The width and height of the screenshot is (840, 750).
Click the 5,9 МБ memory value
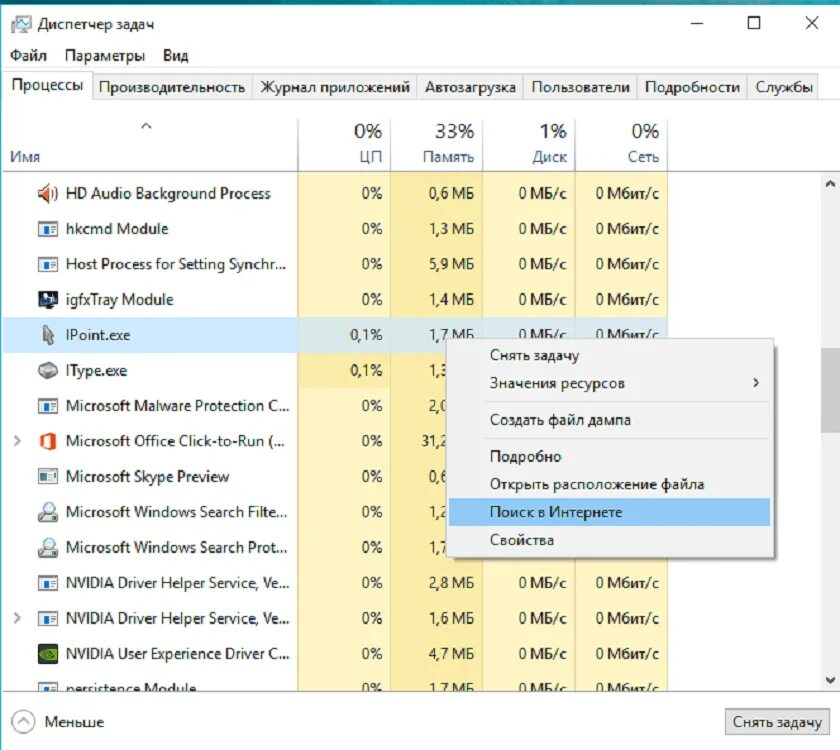coord(451,264)
